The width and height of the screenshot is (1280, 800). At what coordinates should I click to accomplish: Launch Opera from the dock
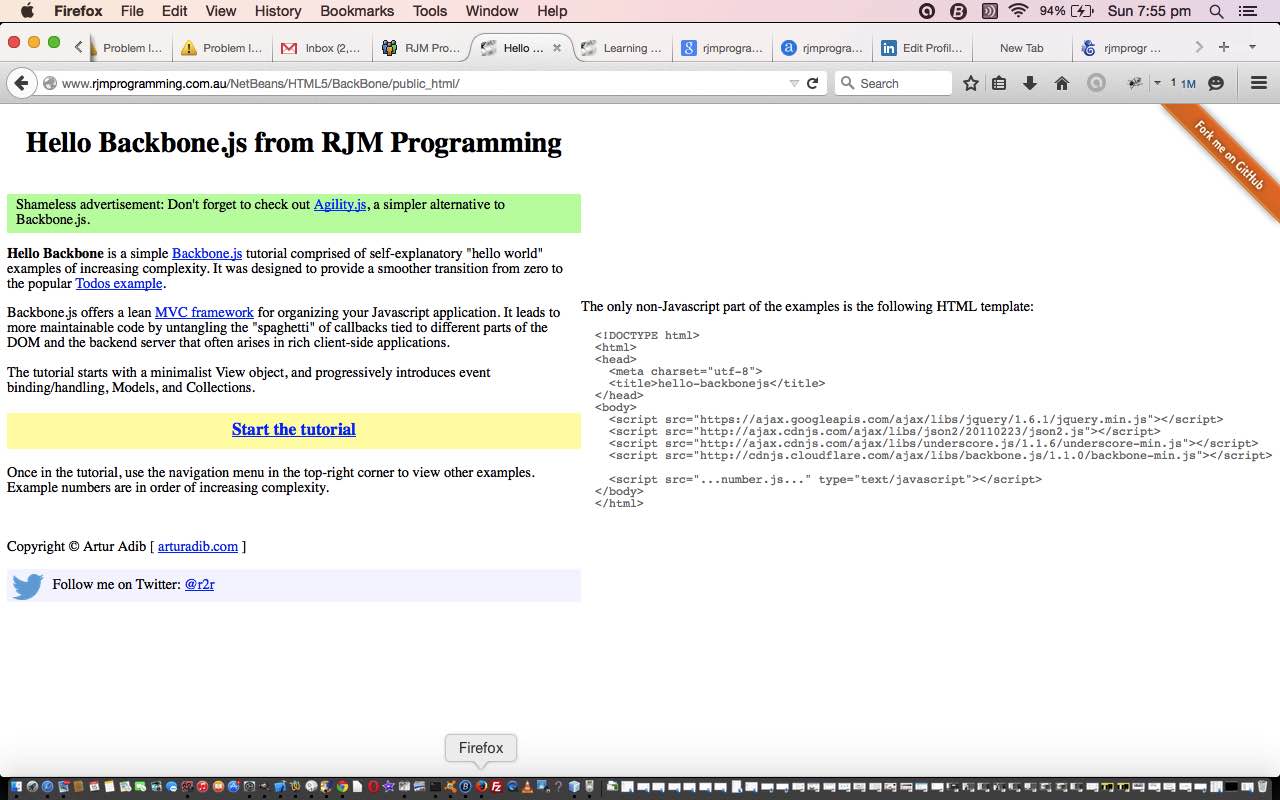click(373, 787)
